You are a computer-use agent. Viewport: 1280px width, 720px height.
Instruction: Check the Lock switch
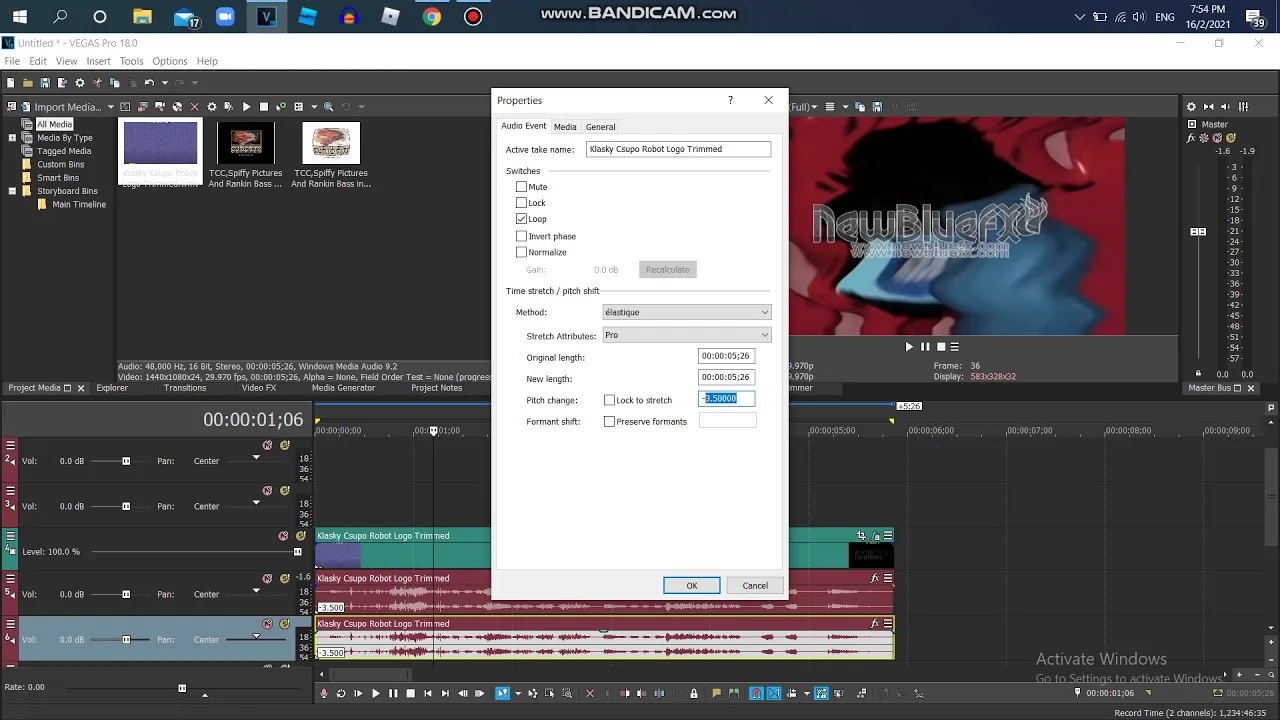tap(521, 203)
